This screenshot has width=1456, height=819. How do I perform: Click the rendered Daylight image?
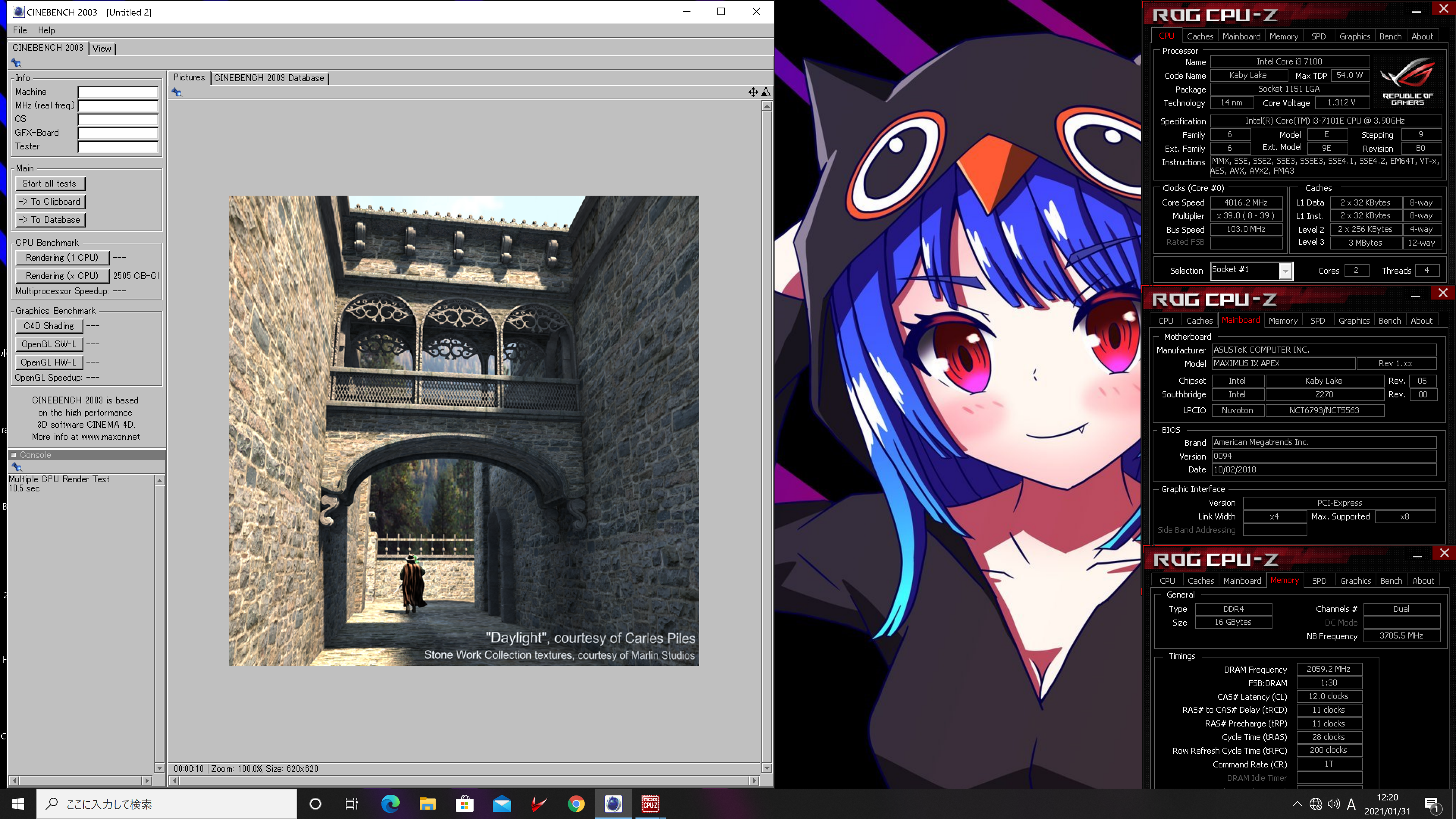(x=463, y=430)
